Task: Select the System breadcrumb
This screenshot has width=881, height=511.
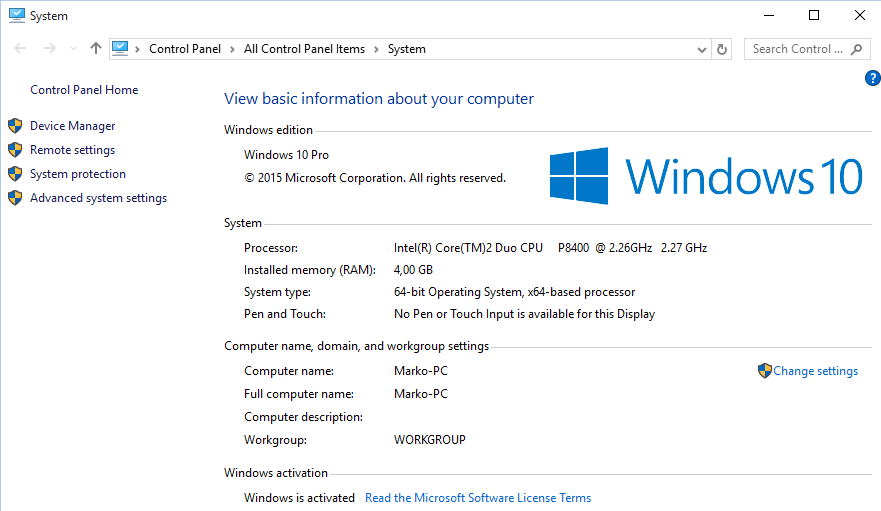Action: click(407, 49)
